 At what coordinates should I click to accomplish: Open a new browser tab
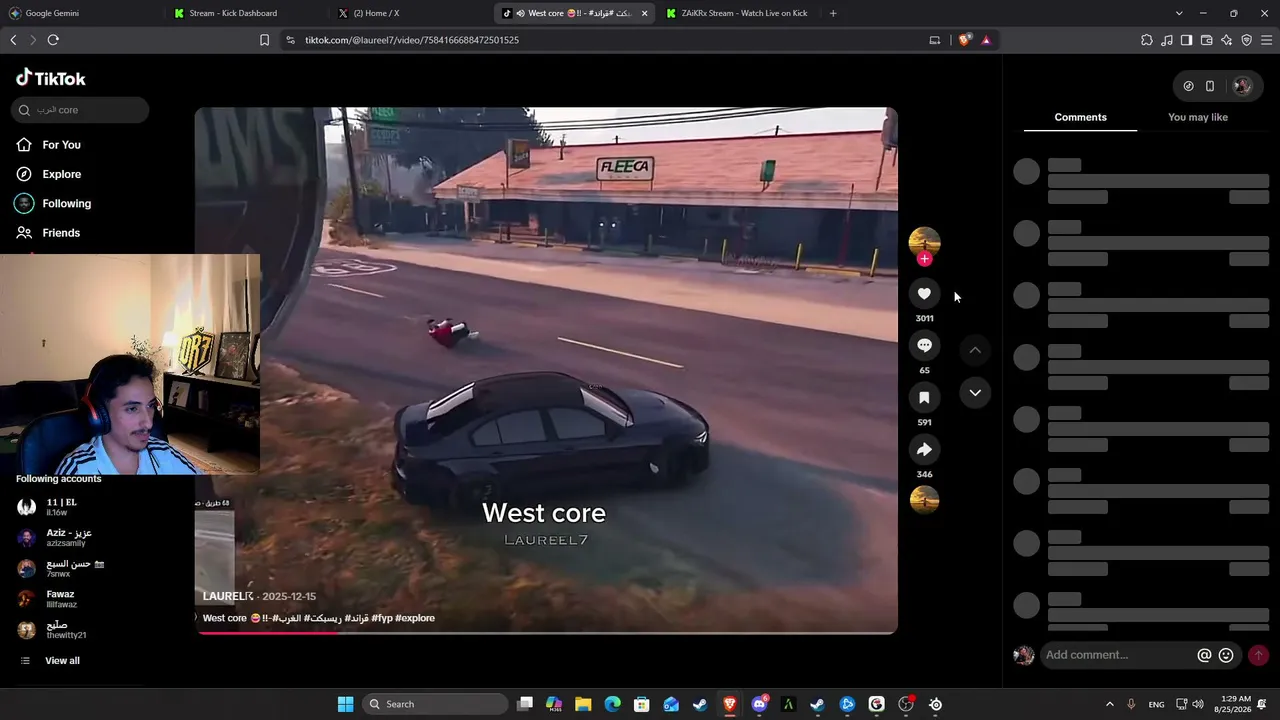[x=833, y=13]
